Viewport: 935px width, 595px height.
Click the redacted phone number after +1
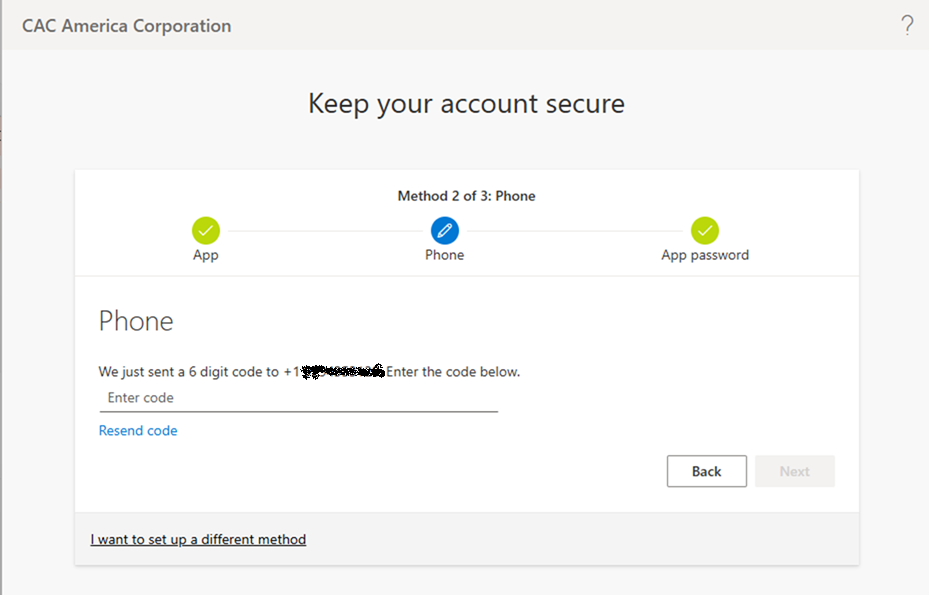[x=343, y=372]
